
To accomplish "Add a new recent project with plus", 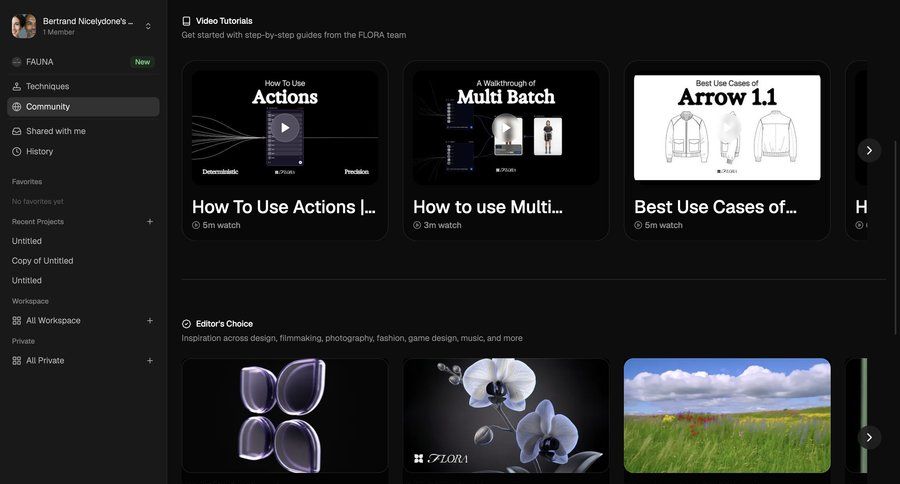I will coord(150,222).
